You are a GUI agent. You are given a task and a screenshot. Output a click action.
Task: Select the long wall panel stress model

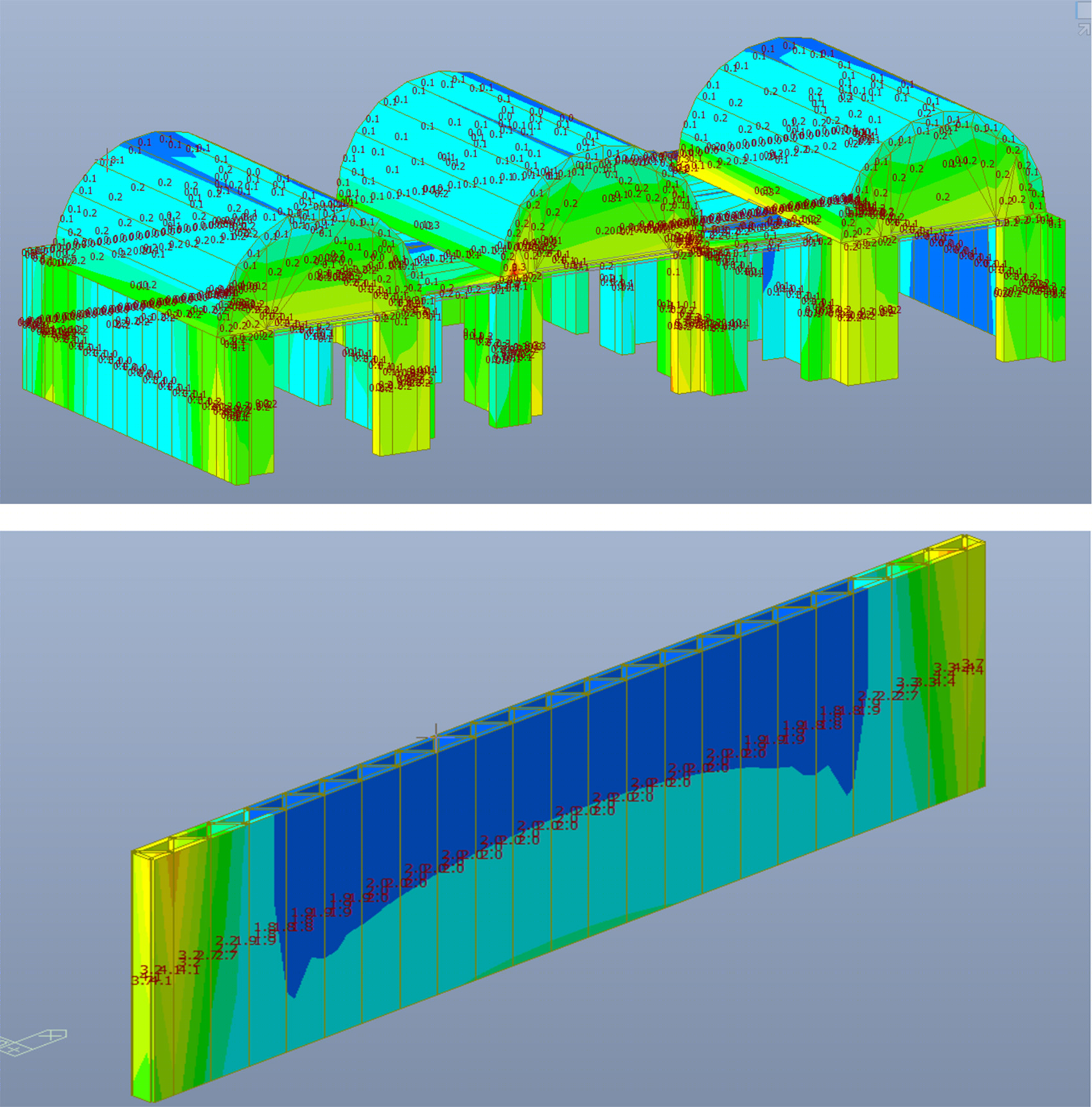[x=558, y=819]
